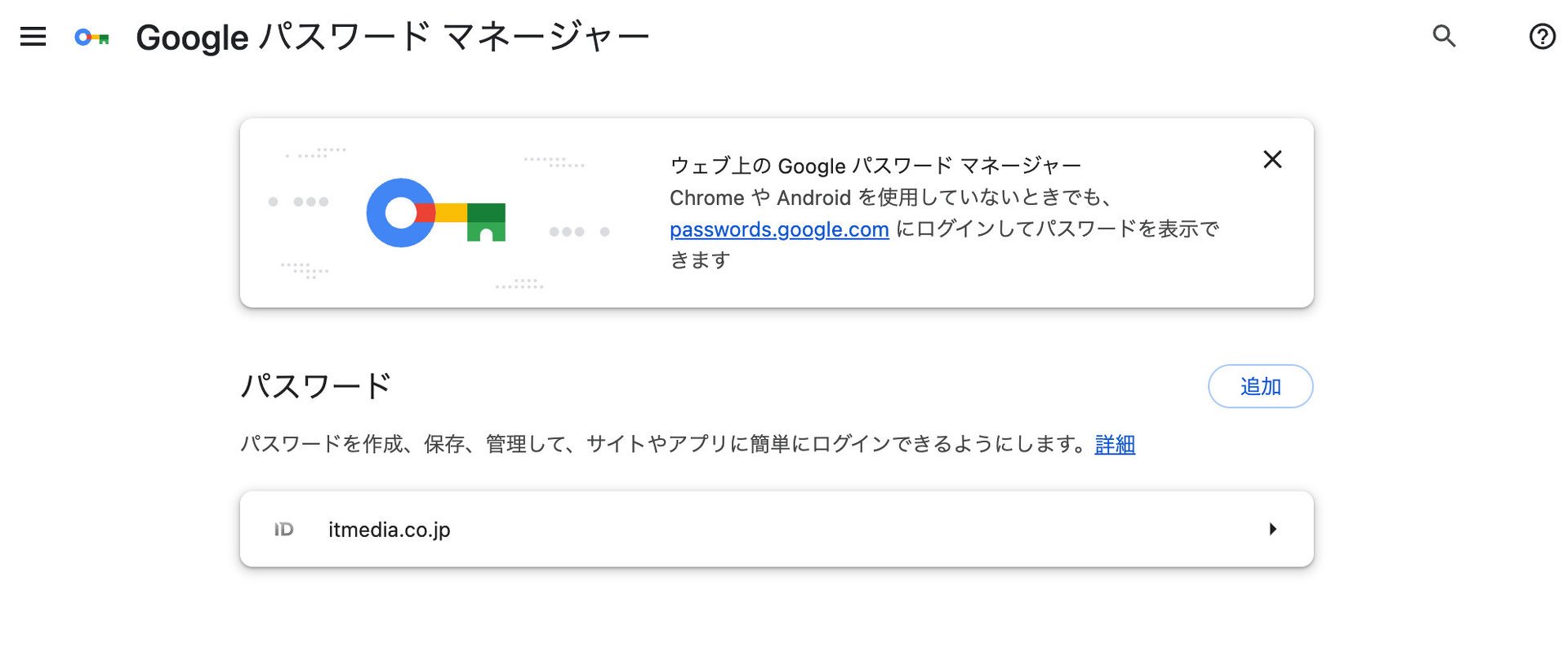
Task: Click the Google パスワード マネージャー page title
Action: 393,38
